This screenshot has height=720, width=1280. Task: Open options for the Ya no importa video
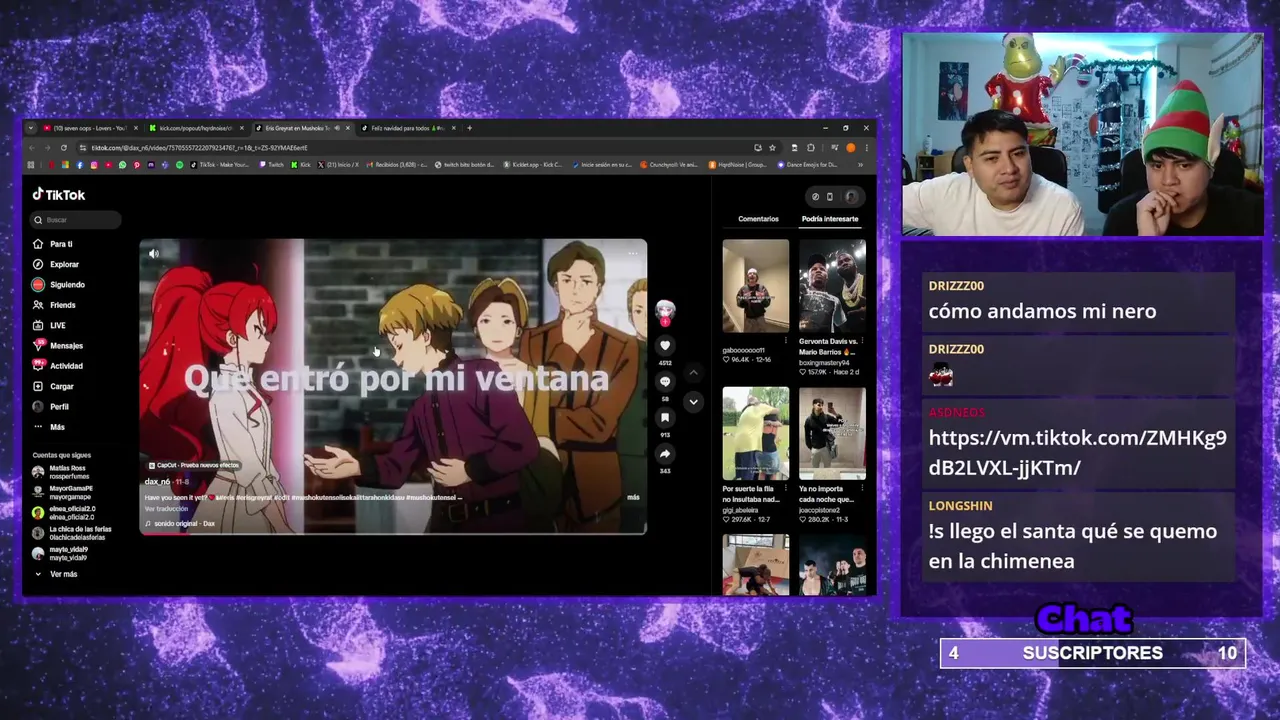(x=862, y=488)
